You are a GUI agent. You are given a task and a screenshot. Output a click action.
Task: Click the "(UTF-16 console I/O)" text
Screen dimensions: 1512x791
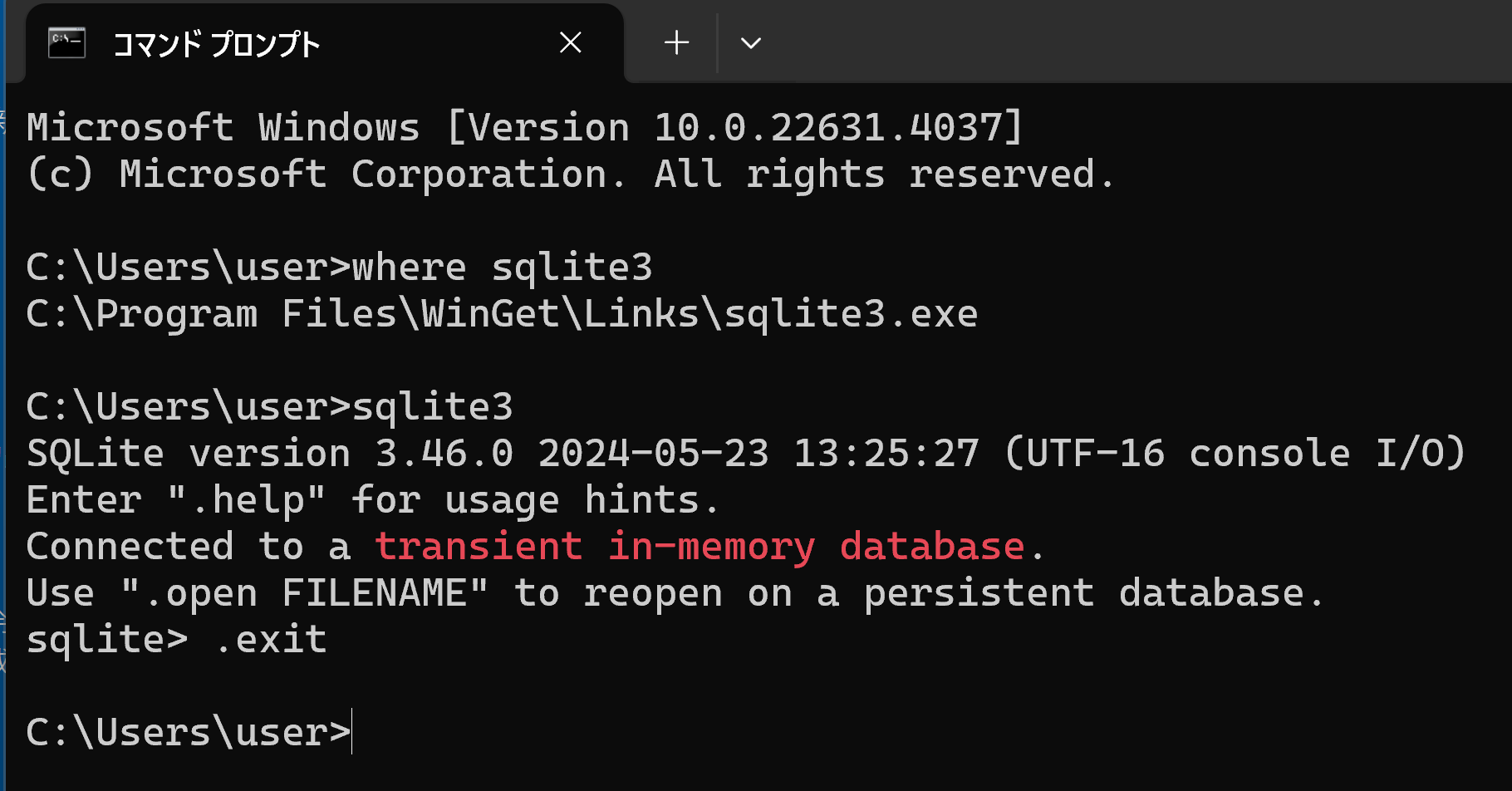point(1235,454)
